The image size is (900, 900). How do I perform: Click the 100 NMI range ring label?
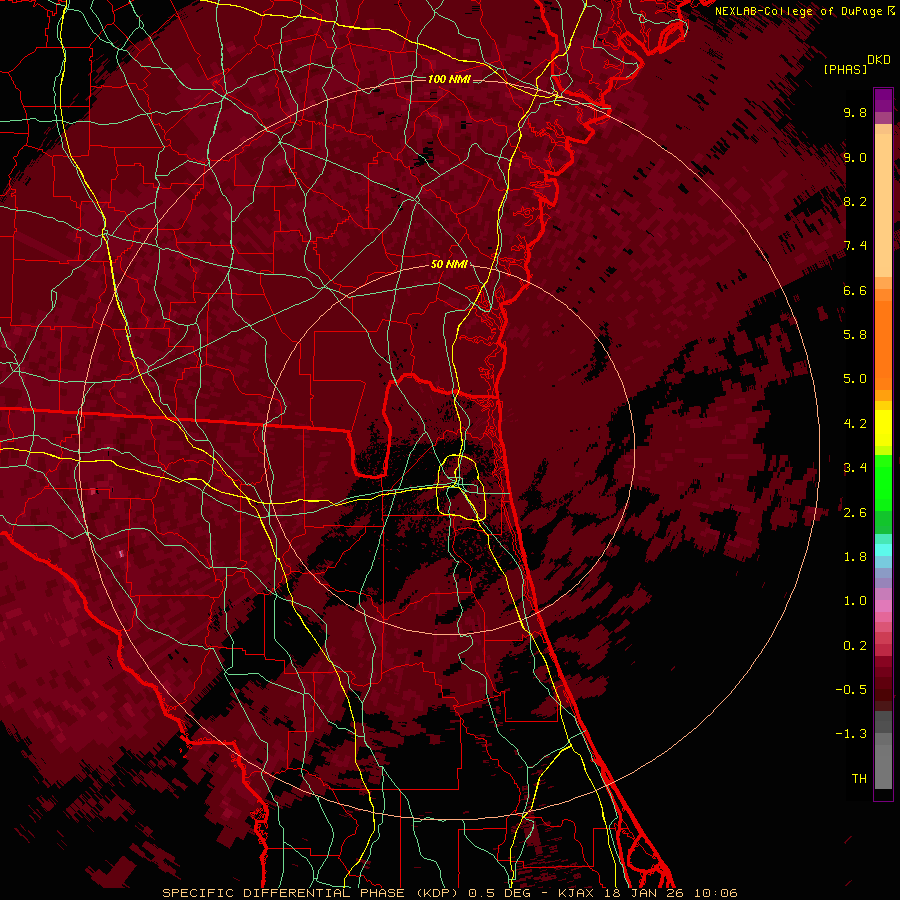449,79
